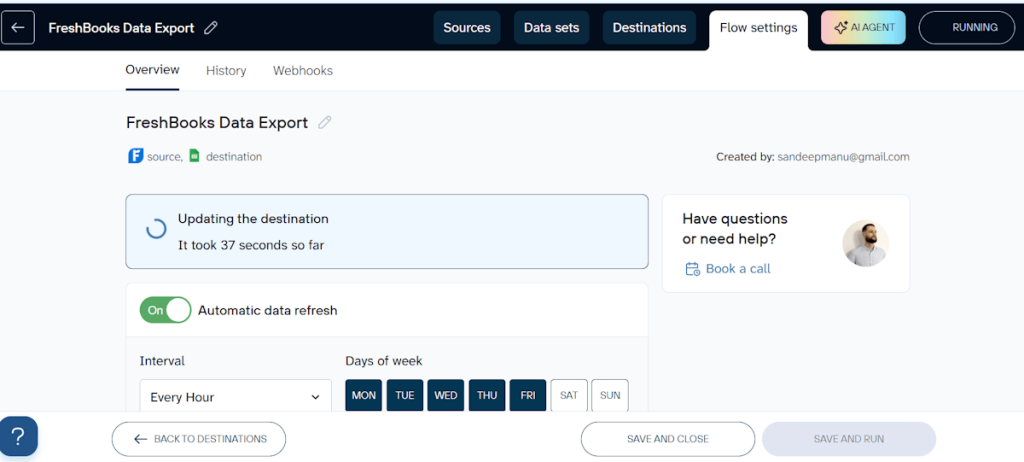The width and height of the screenshot is (1024, 462).
Task: Deselect THU in Days of week
Action: (x=487, y=395)
